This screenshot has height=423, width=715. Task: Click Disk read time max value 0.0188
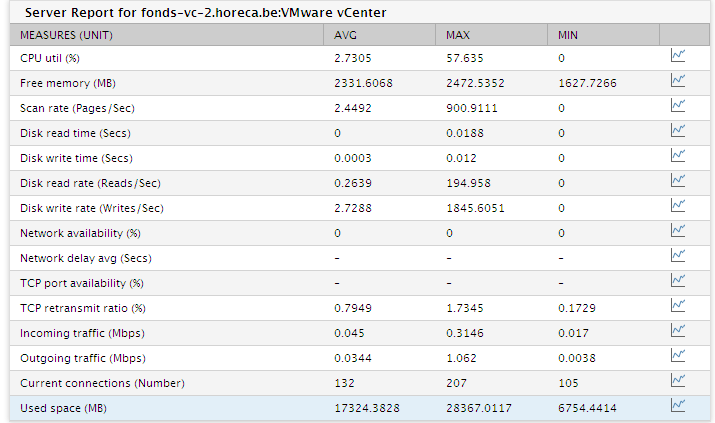(465, 134)
